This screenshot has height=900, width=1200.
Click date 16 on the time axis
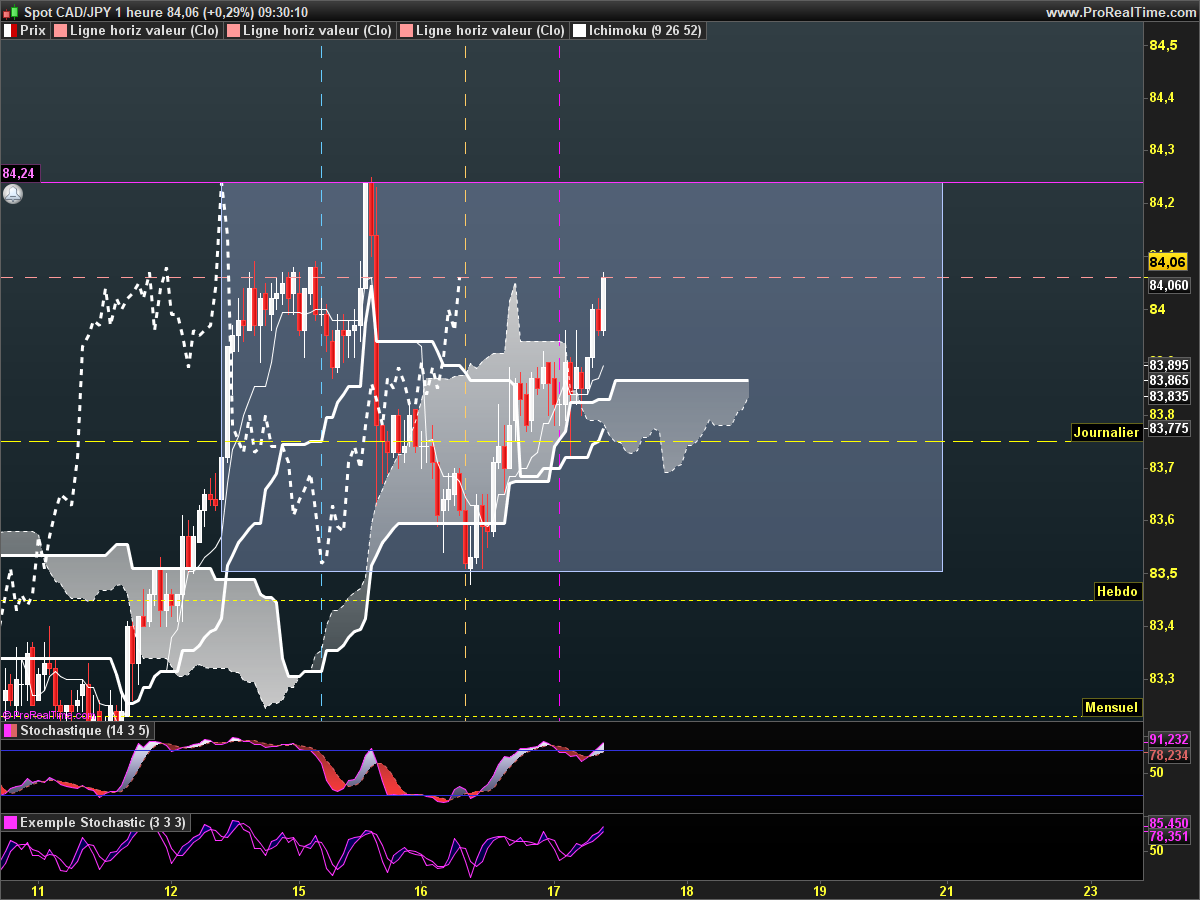coord(421,891)
